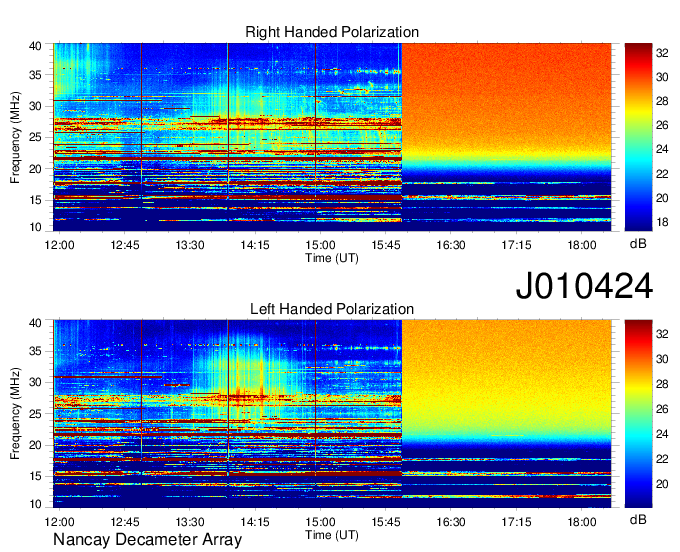Image resolution: width=680 pixels, height=552 pixels.
Task: Click "32" value on Right Handed color bar
Action: click(662, 53)
